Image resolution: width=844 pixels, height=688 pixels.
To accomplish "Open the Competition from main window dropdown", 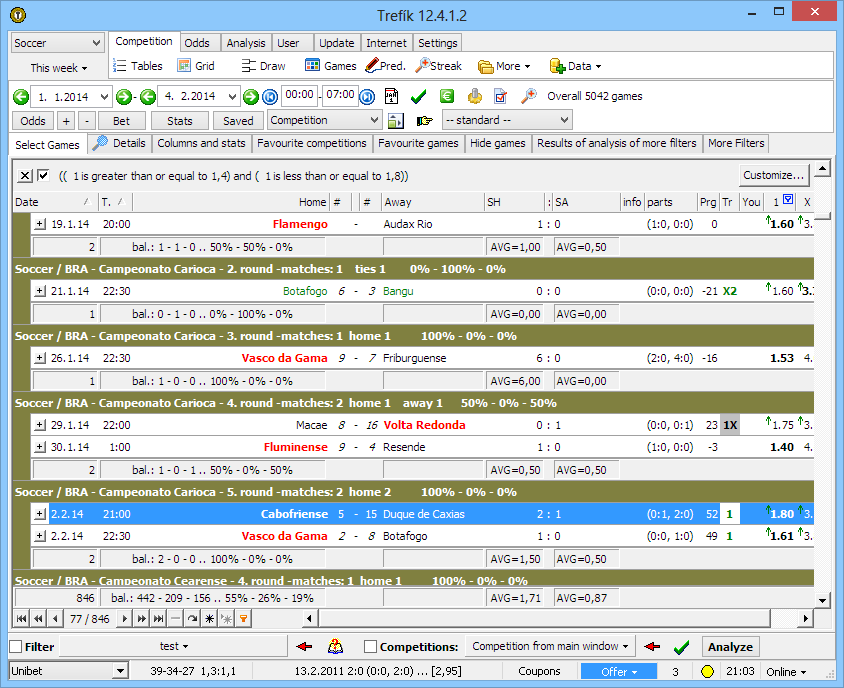I will click(550, 646).
